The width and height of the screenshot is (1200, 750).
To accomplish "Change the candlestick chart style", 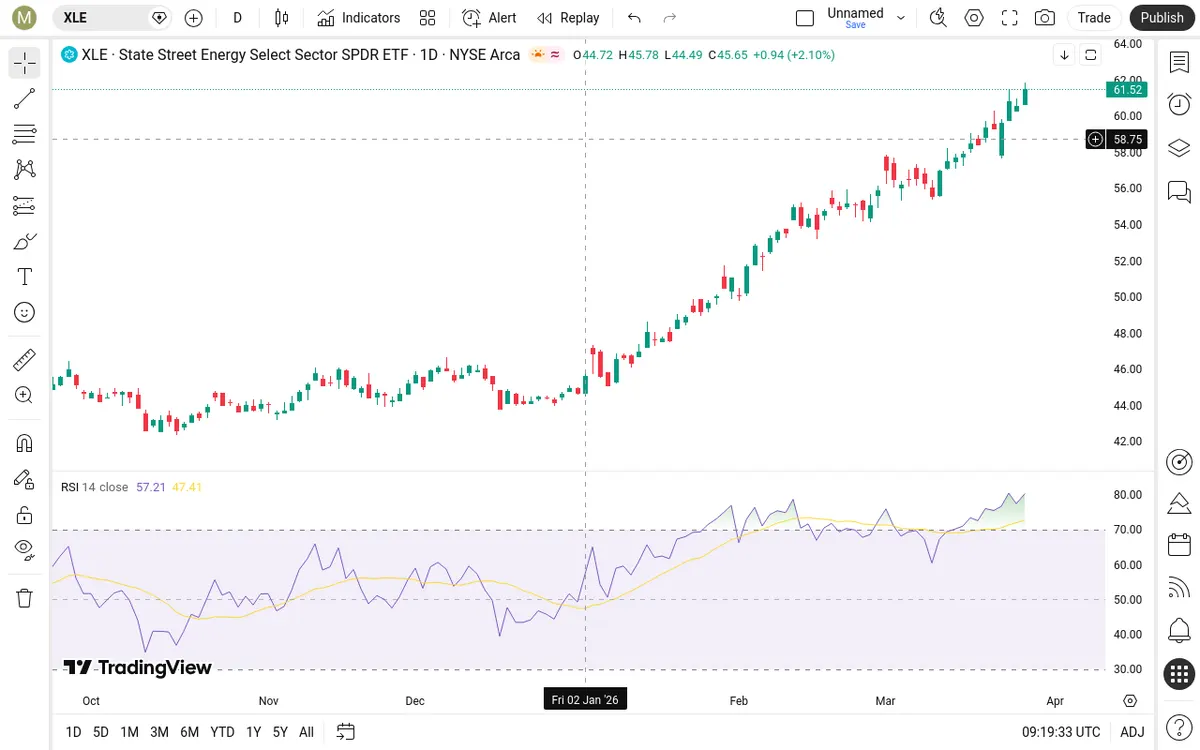I will click(281, 17).
